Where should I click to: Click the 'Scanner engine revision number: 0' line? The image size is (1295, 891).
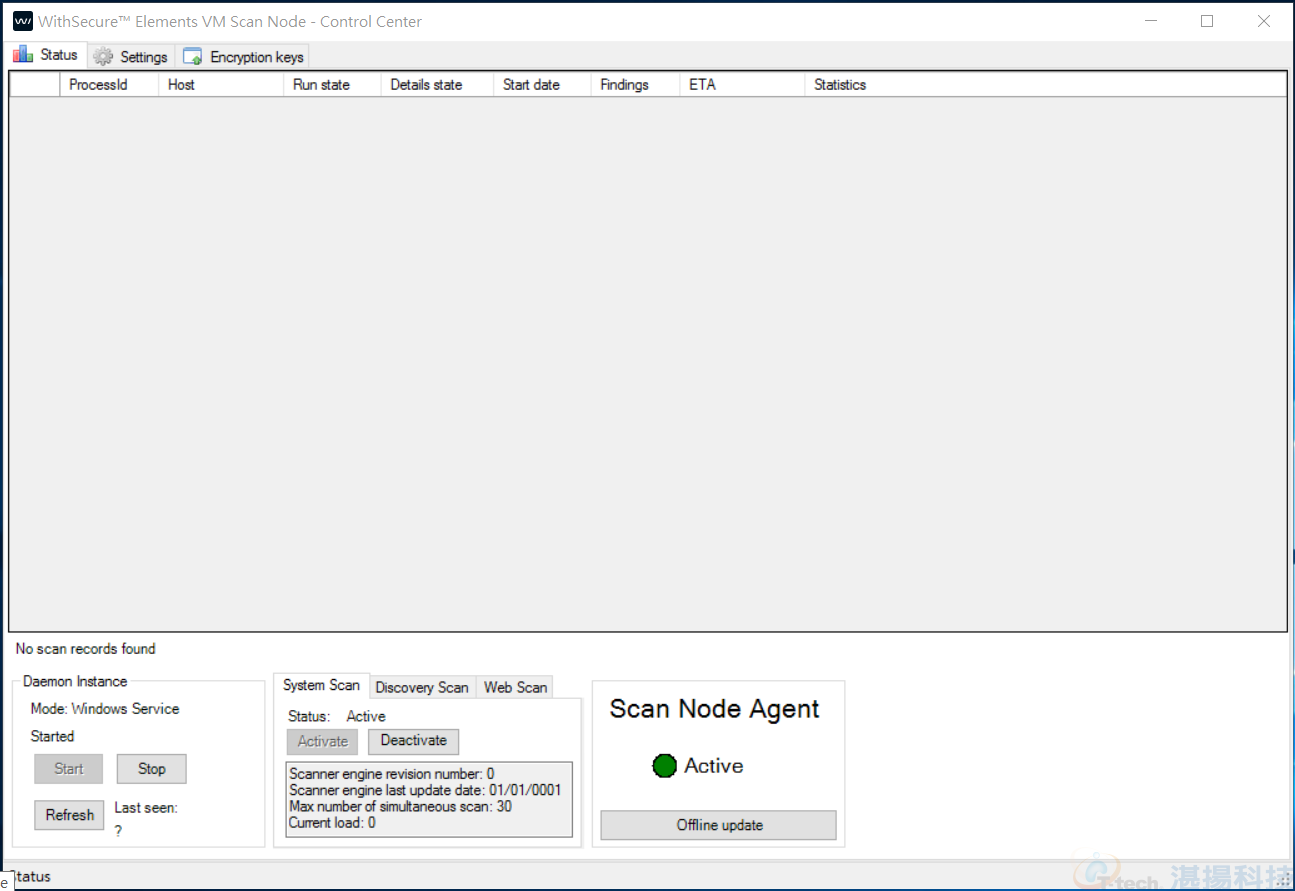[x=392, y=774]
